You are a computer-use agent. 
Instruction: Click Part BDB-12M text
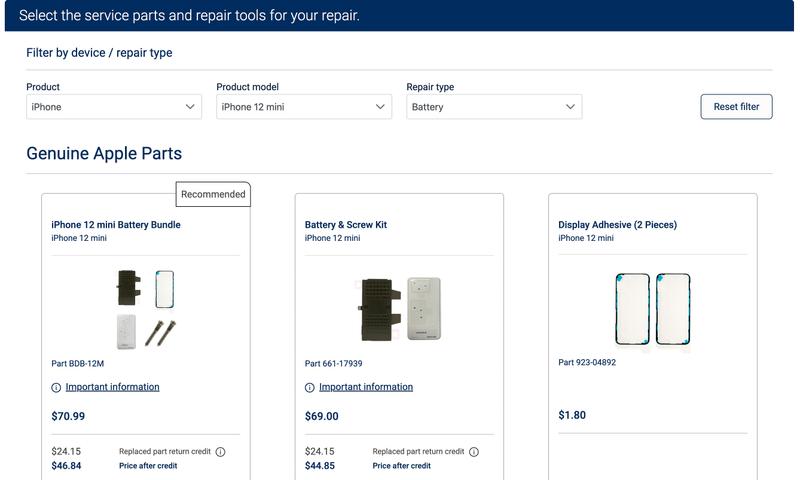78,364
